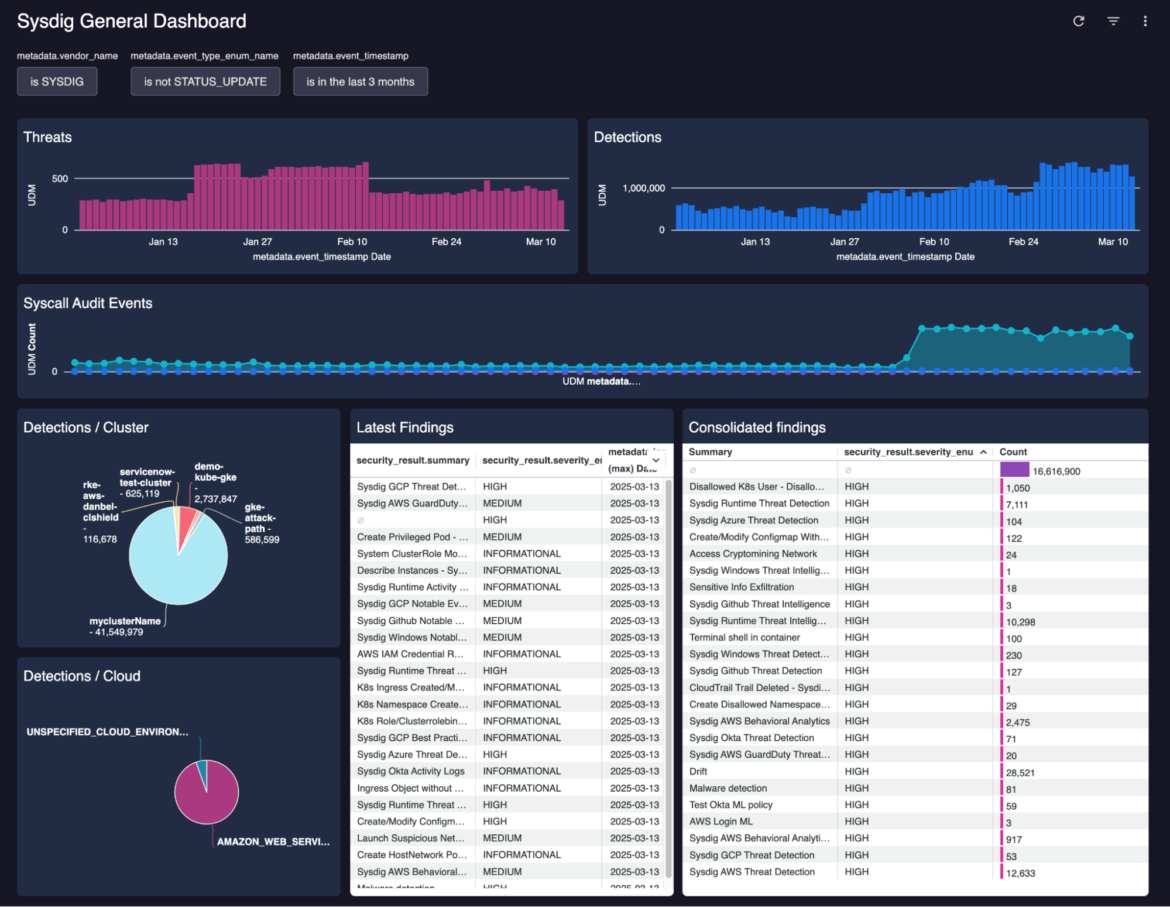Select 'Launch Suspicious Net…' finding
Viewport: 1170px width, 907px height.
[410, 838]
